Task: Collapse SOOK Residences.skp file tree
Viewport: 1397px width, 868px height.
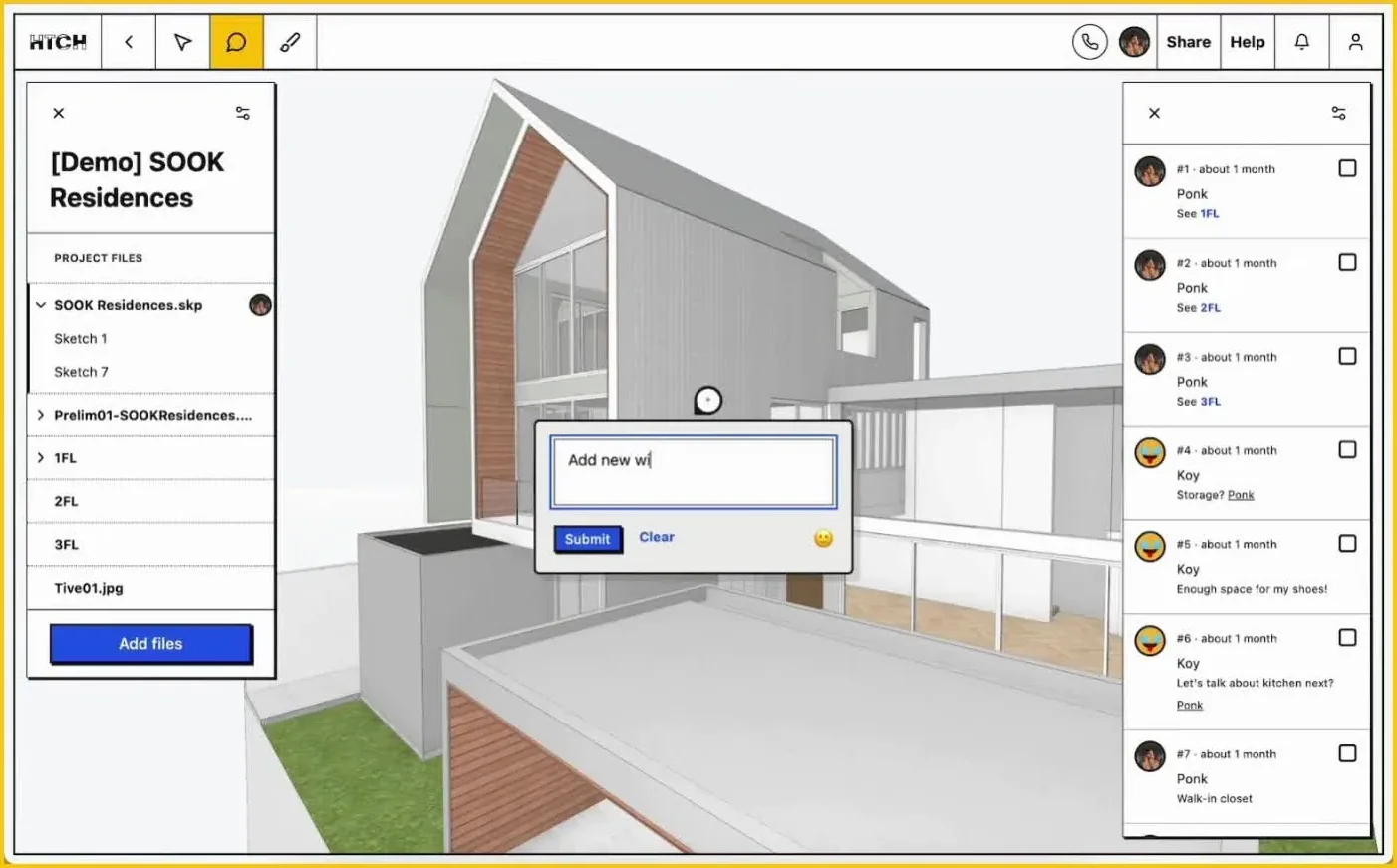Action: click(41, 305)
